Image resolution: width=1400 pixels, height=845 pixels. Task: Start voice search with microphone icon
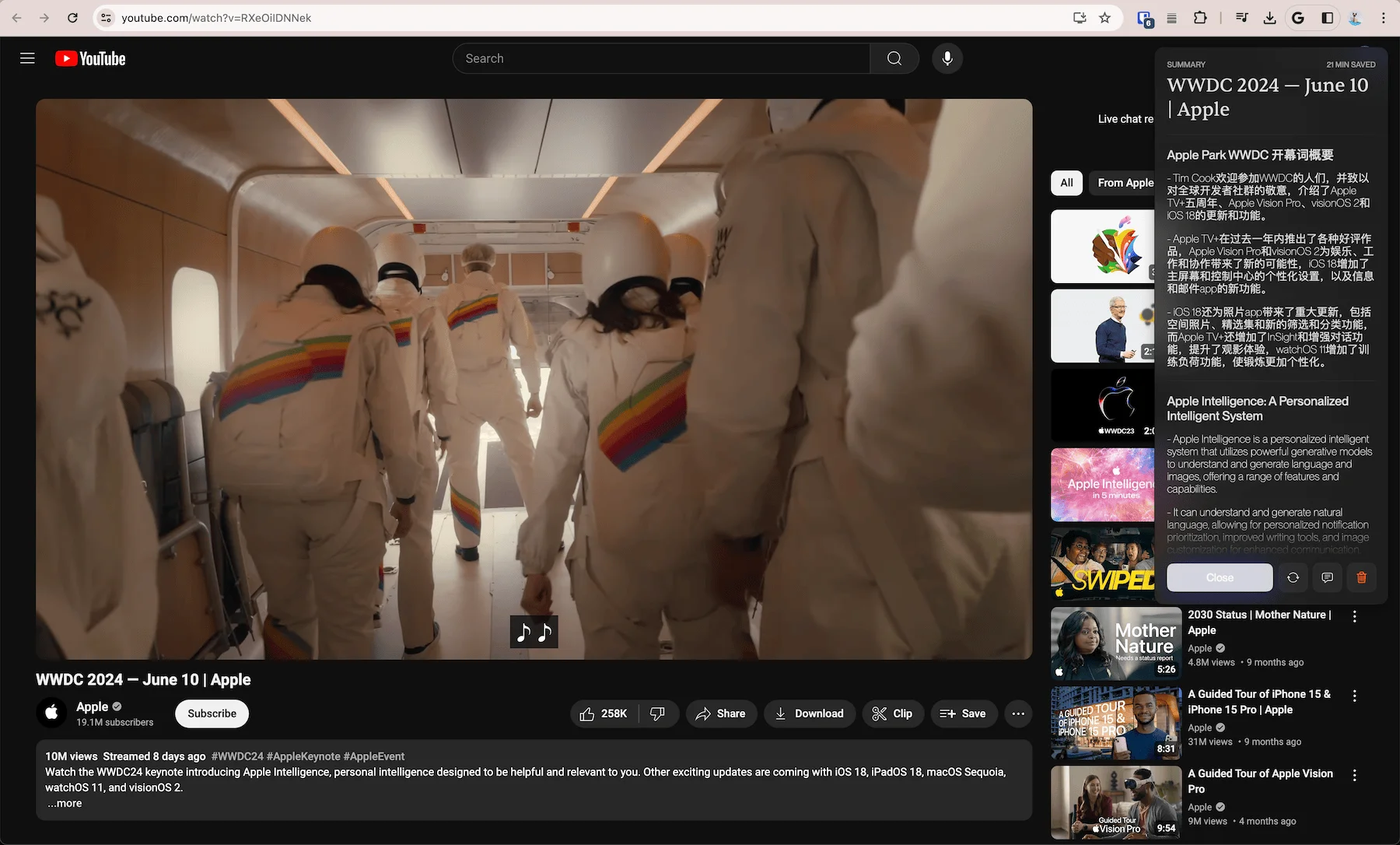[947, 58]
